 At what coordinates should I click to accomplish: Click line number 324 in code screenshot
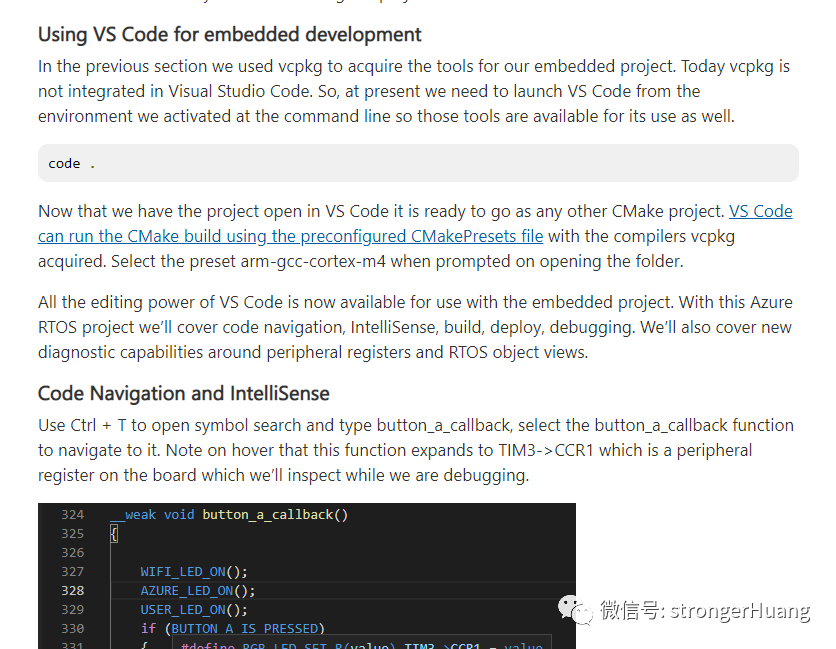(73, 515)
